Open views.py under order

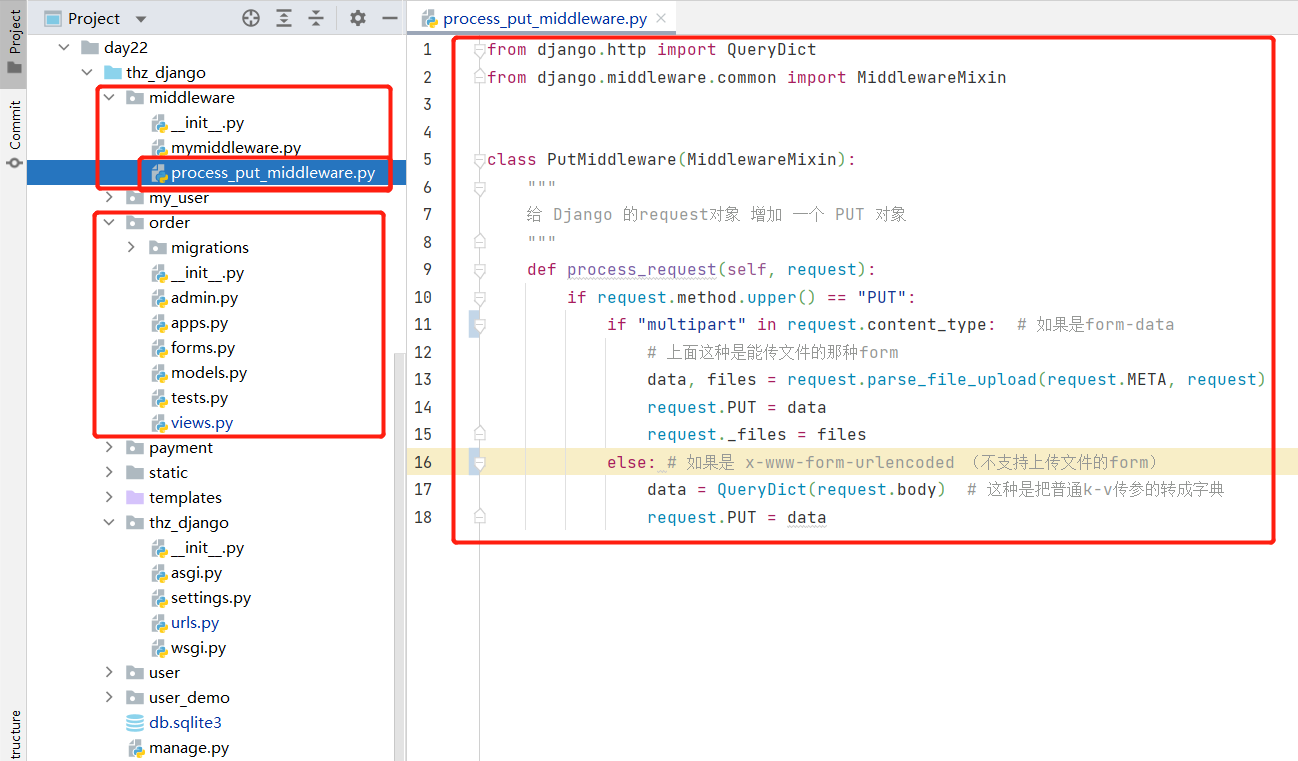pyautogui.click(x=202, y=422)
